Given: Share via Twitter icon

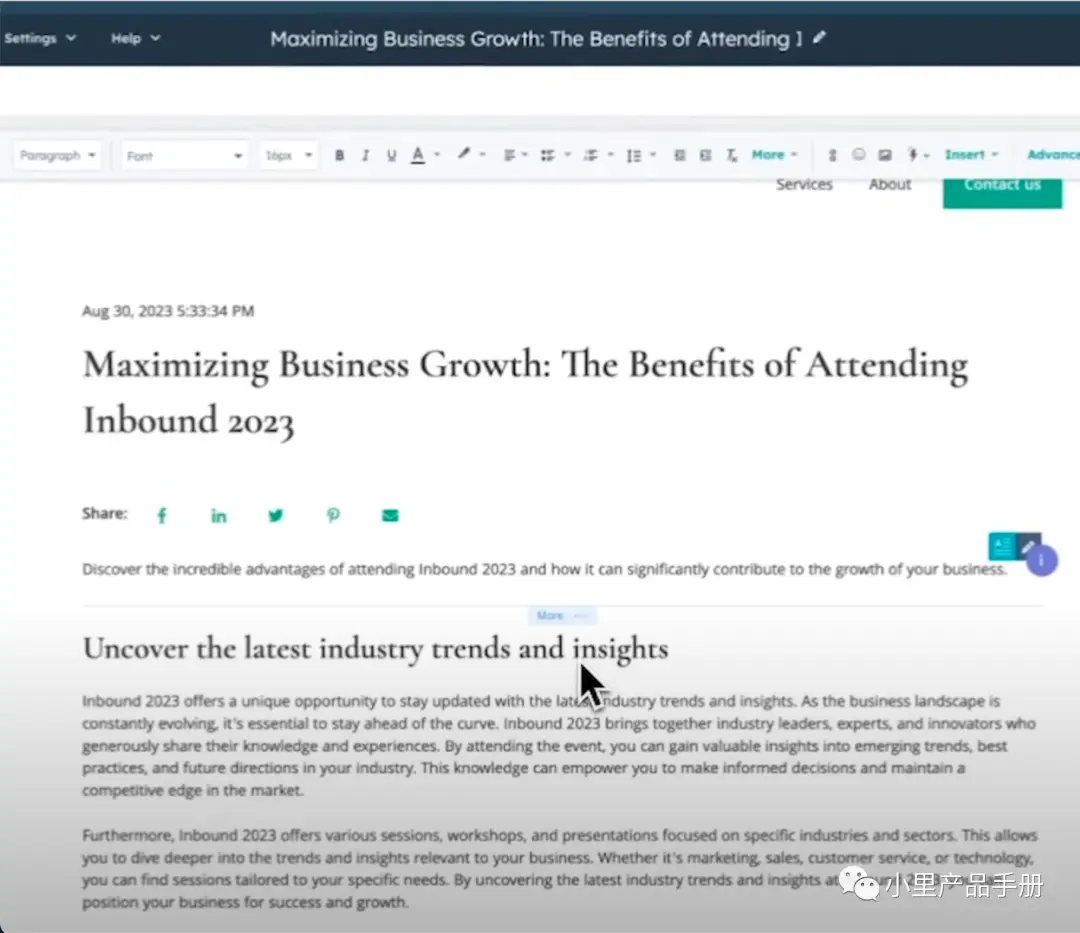Looking at the screenshot, I should [x=276, y=516].
